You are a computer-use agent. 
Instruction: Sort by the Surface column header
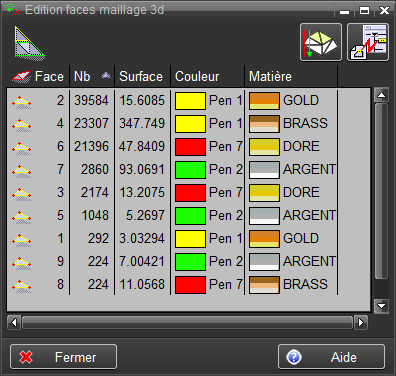143,76
